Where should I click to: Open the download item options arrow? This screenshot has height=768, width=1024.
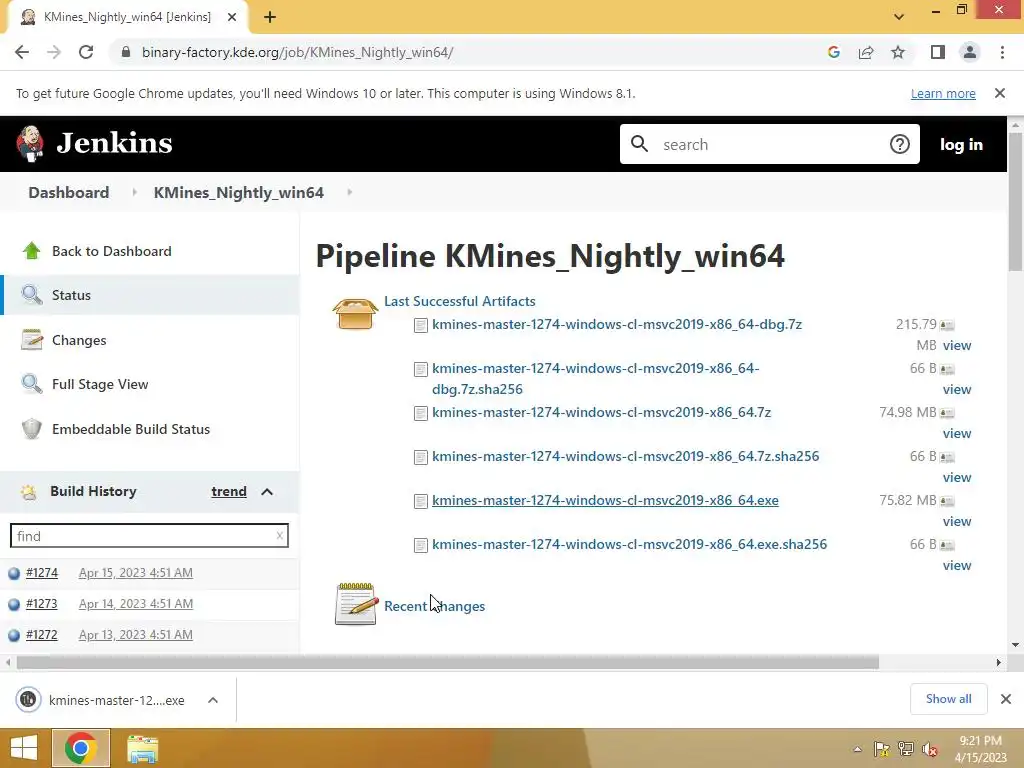pos(213,700)
